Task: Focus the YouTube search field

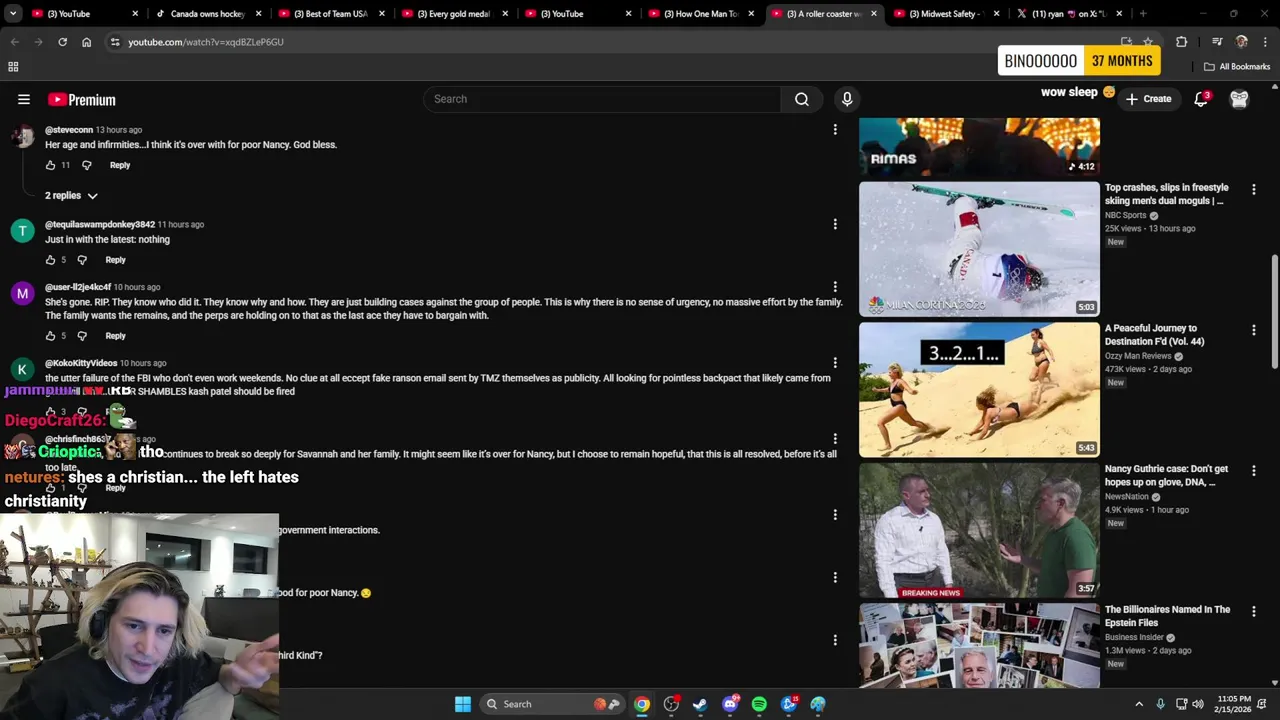Action: click(x=602, y=99)
